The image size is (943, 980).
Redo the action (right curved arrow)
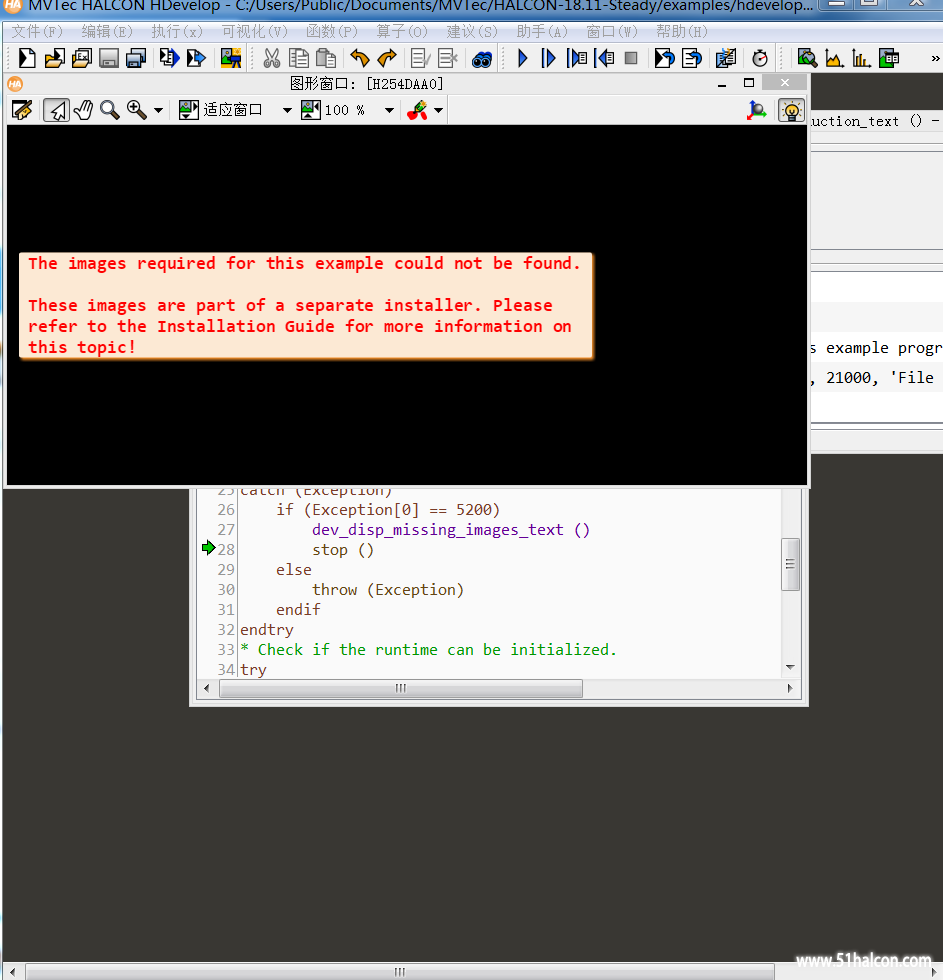tap(387, 58)
